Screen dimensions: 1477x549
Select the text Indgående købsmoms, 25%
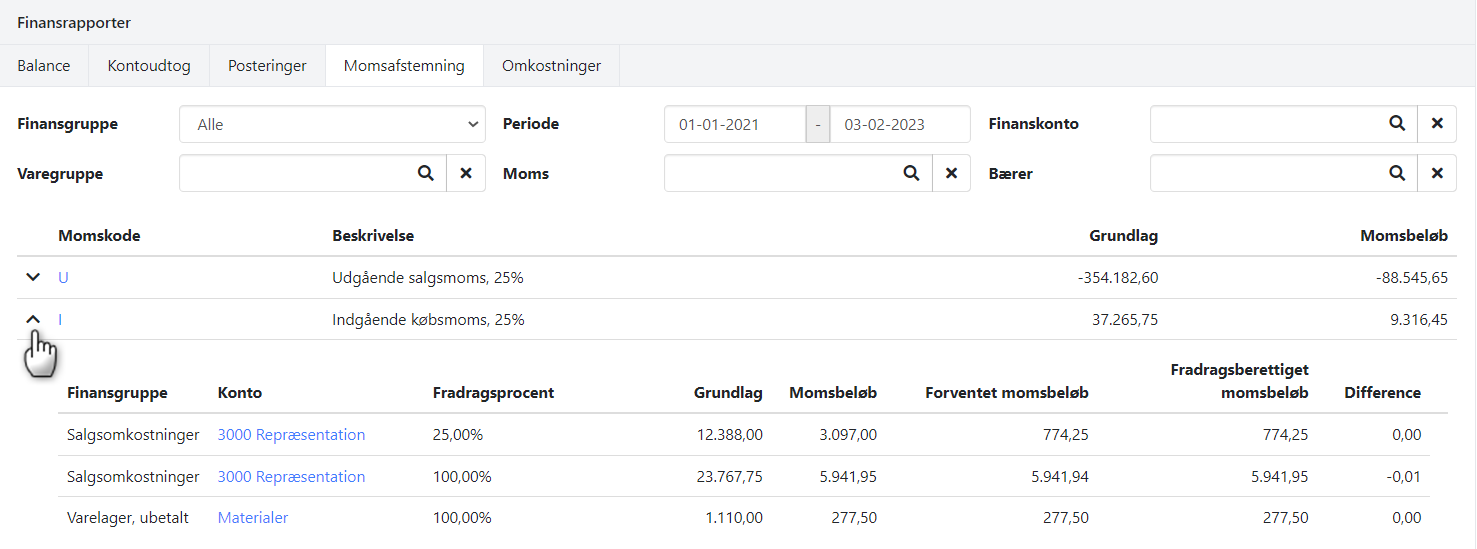click(x=428, y=319)
